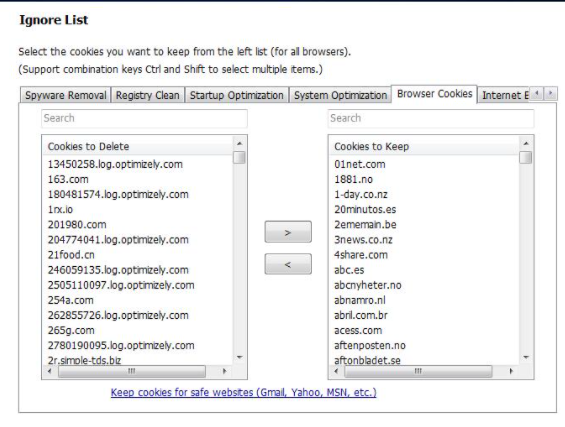Click vertical scrollbar thumb of Cookies to Keep
Image resolution: width=565 pixels, height=427 pixels.
[526, 157]
